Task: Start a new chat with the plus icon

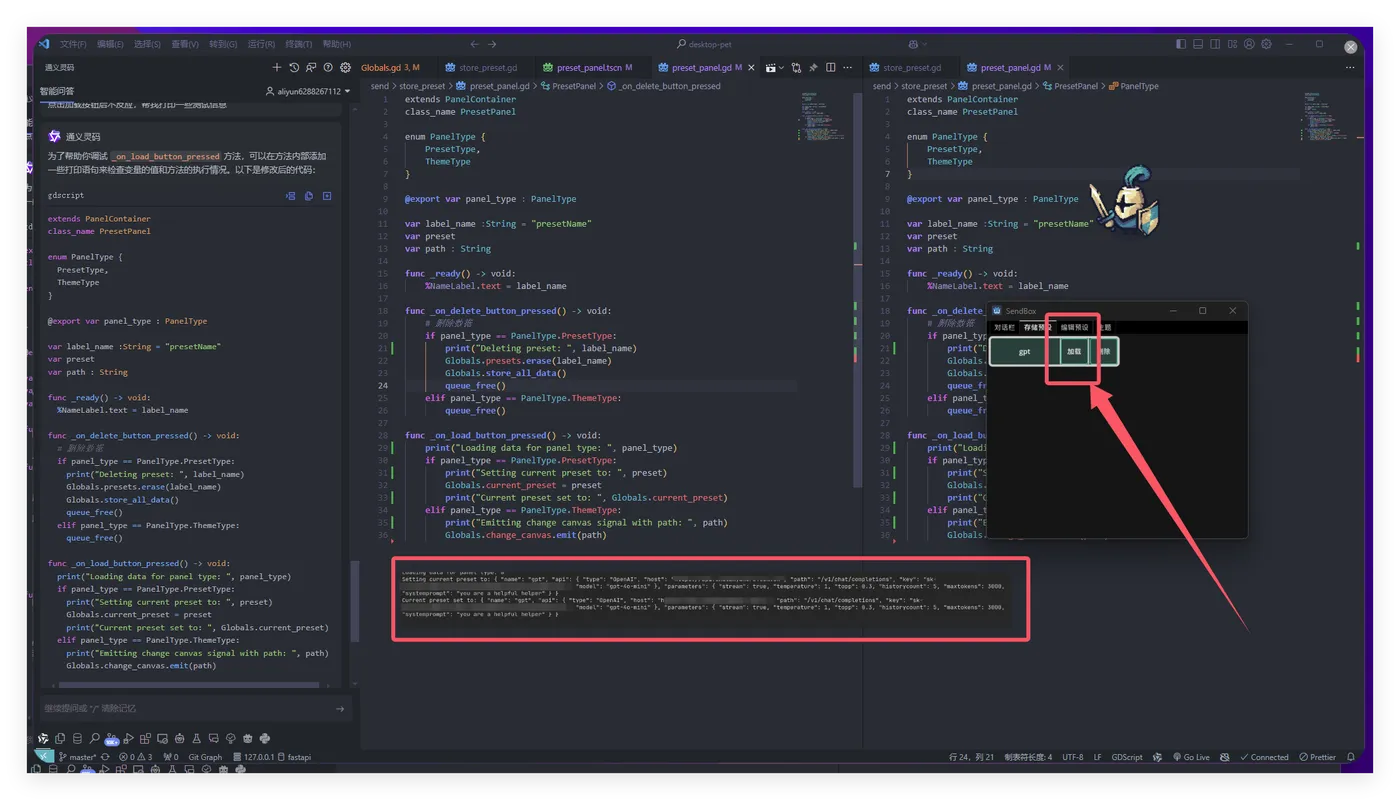Action: pyautogui.click(x=277, y=68)
